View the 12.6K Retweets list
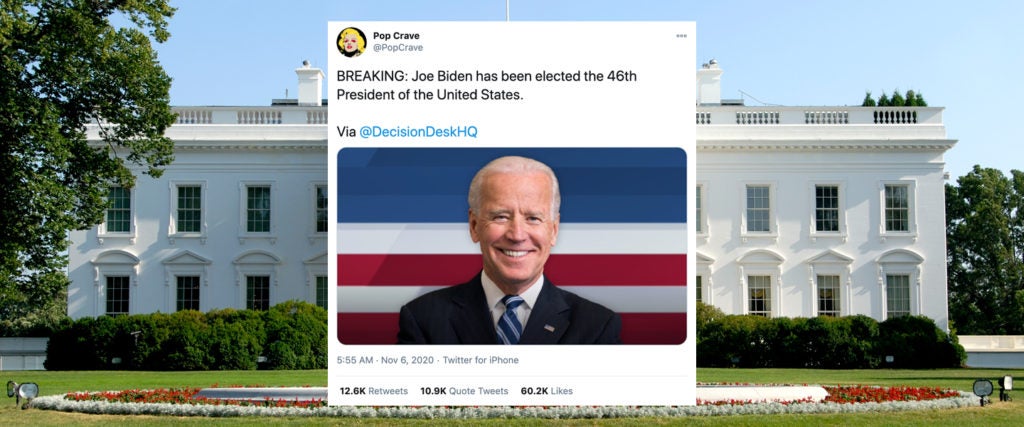Viewport: 1024px width, 427px height. (374, 391)
